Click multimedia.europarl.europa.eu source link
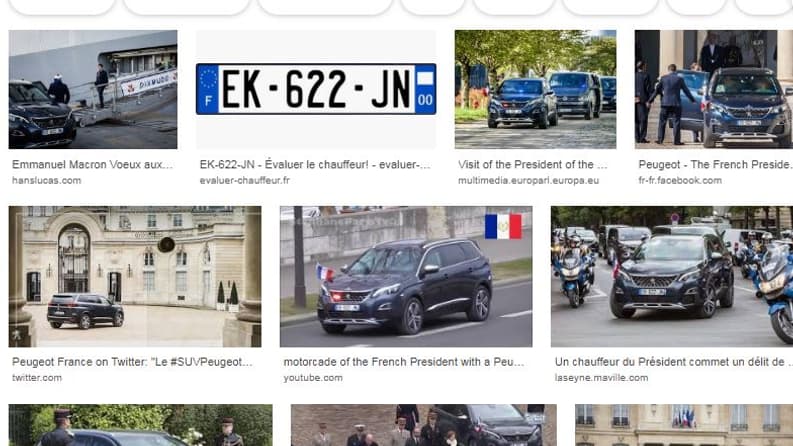The width and height of the screenshot is (793, 446). click(528, 181)
